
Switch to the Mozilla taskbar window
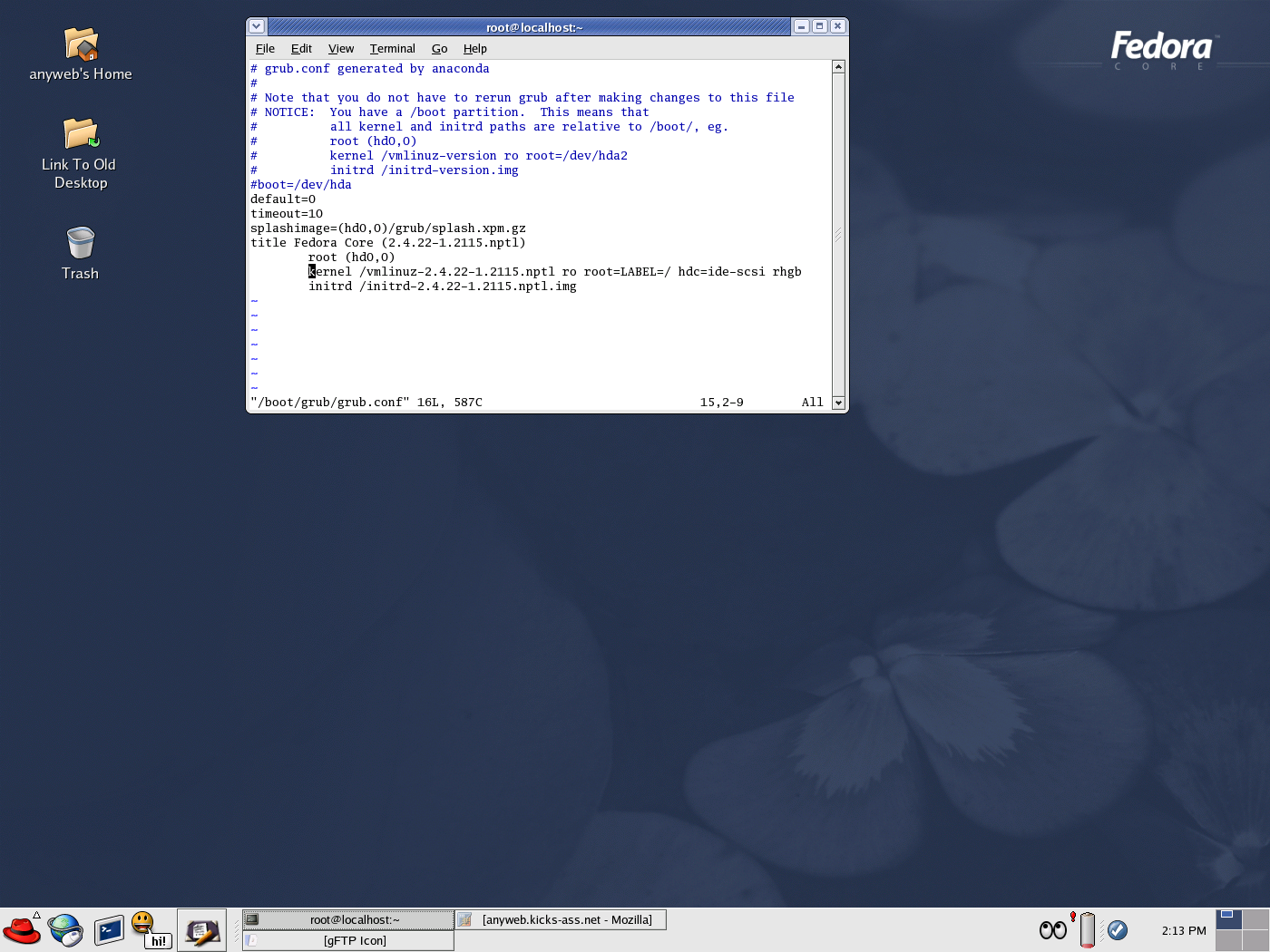click(x=561, y=919)
